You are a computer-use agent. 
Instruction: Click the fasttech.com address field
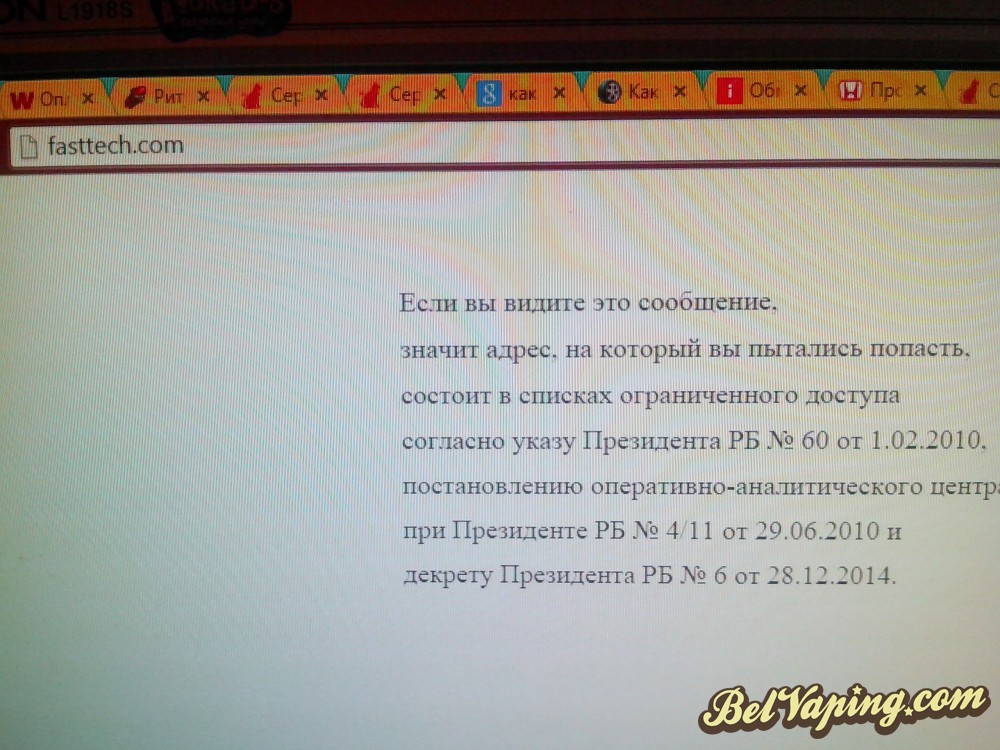504,146
